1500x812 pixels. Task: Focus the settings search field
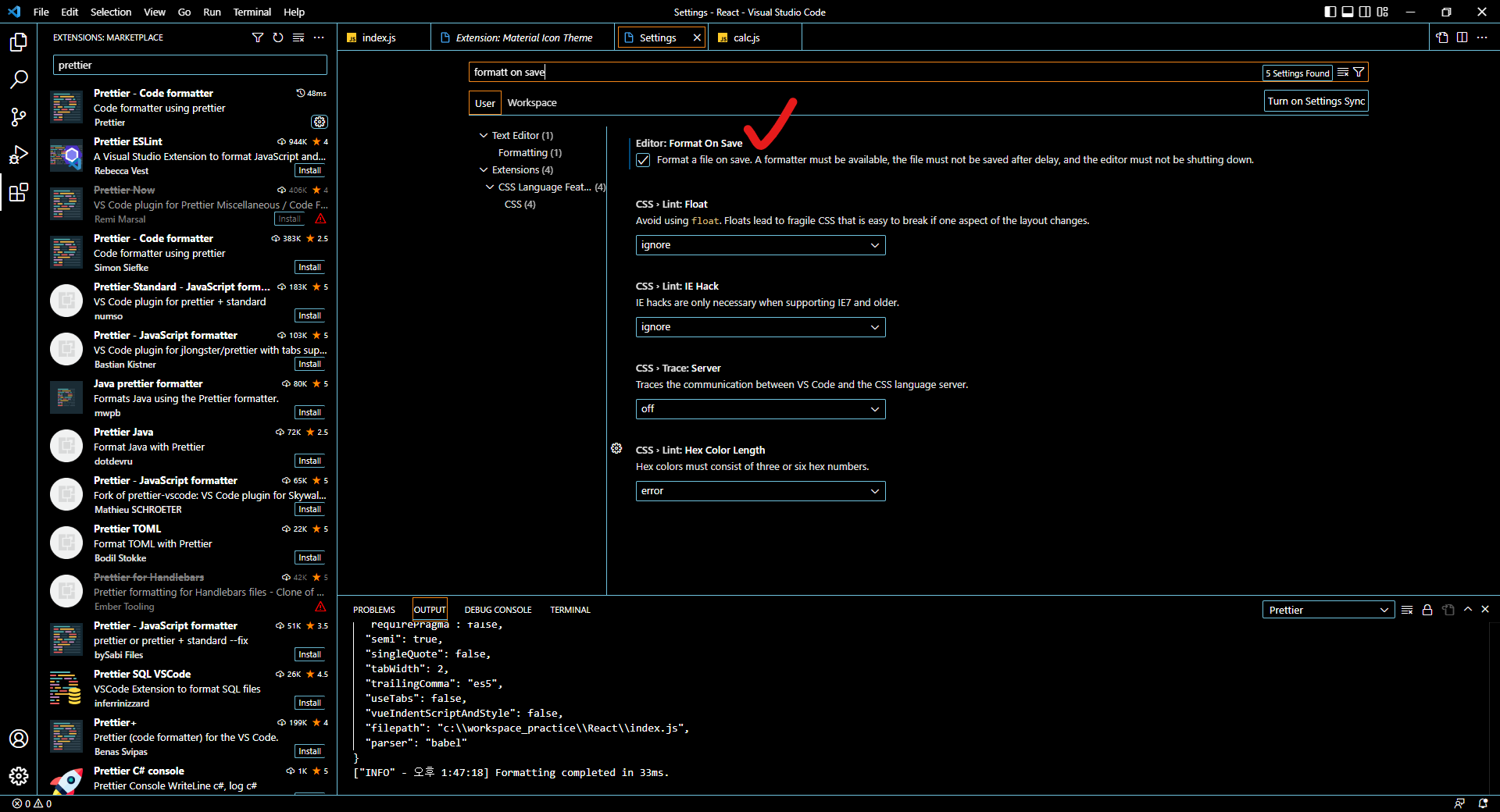point(866,73)
